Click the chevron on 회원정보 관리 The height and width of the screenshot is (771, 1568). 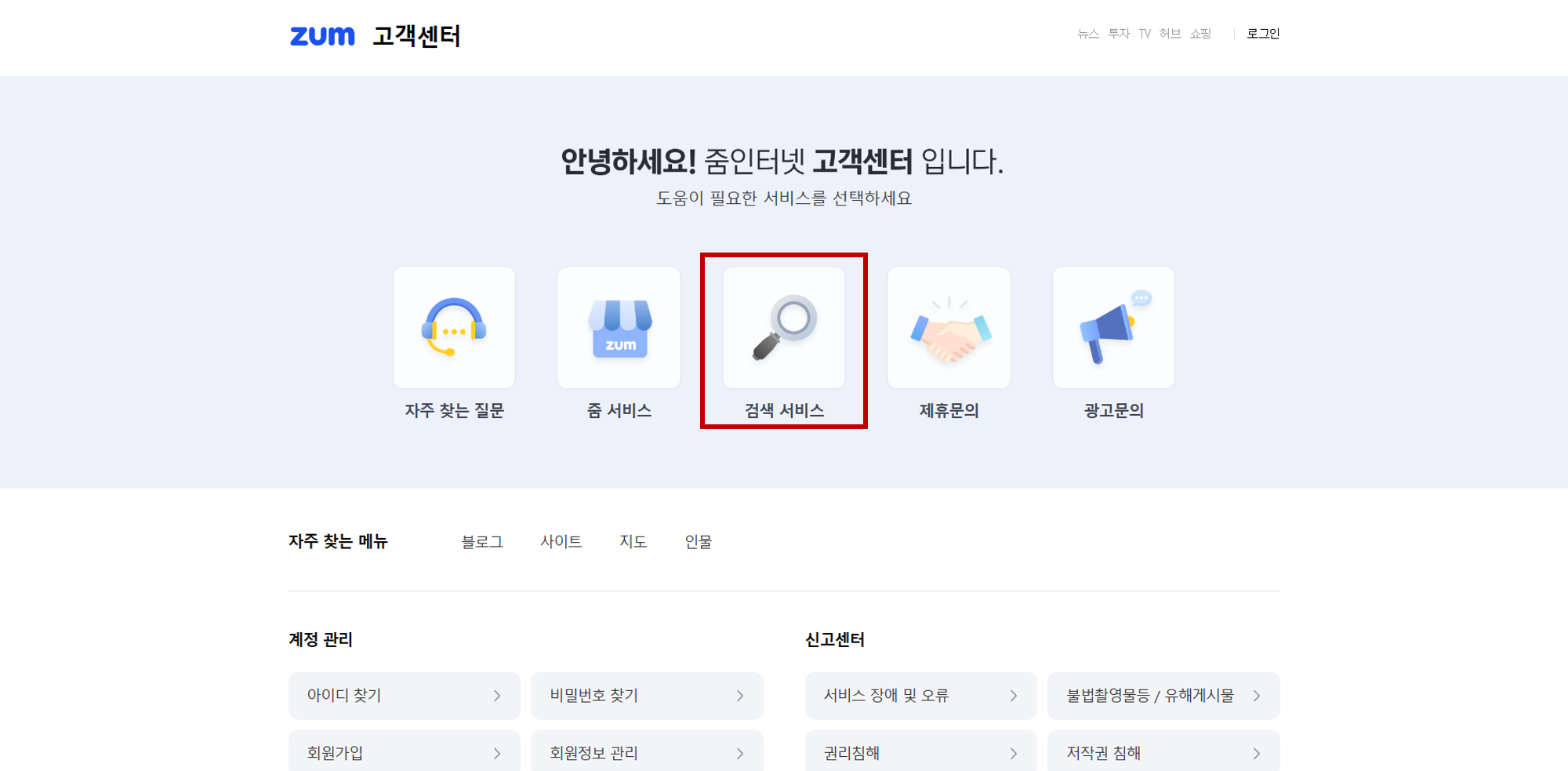pos(740,754)
